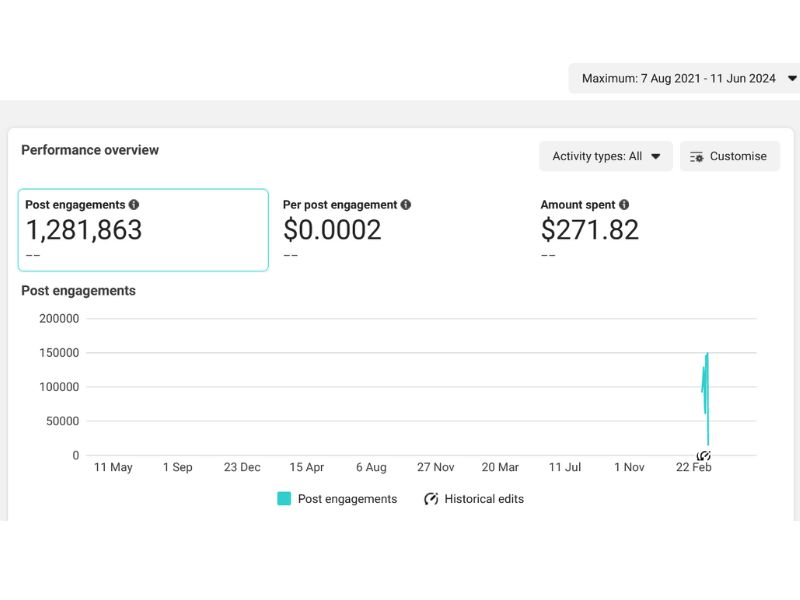Click the down arrow of Activity types dropdown
The height and width of the screenshot is (600, 800).
point(656,157)
